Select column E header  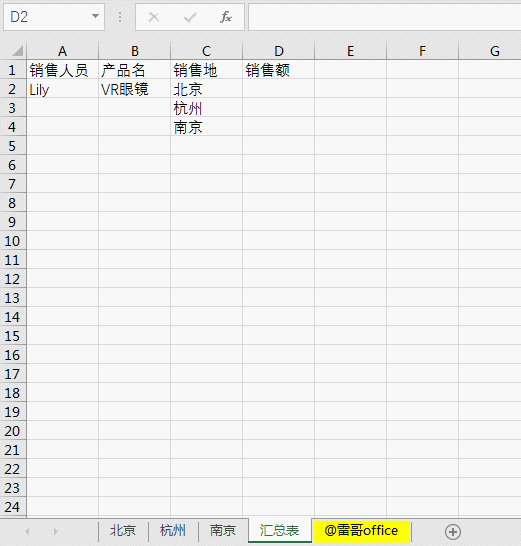point(351,51)
